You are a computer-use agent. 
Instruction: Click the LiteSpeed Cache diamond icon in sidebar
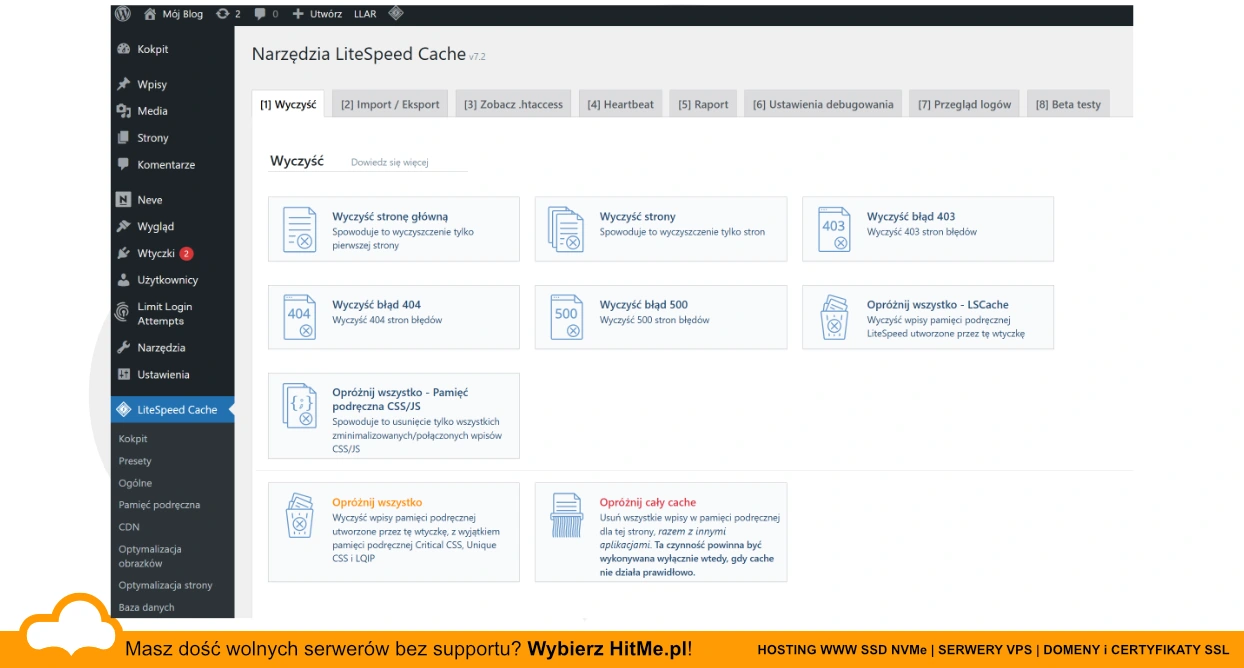(124, 410)
